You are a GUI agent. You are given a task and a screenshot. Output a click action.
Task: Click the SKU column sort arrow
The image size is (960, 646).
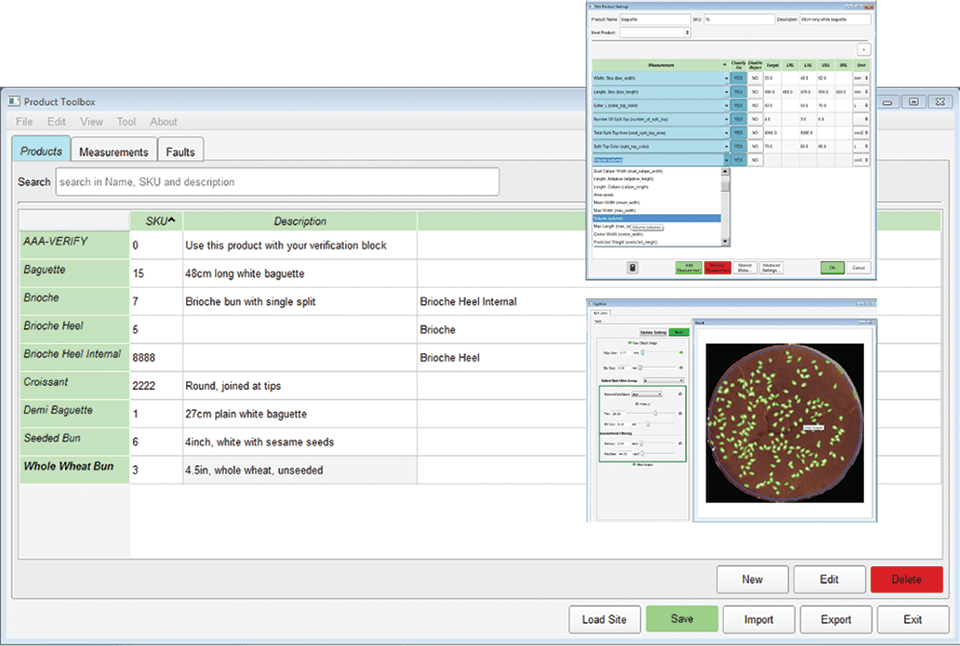coord(172,220)
